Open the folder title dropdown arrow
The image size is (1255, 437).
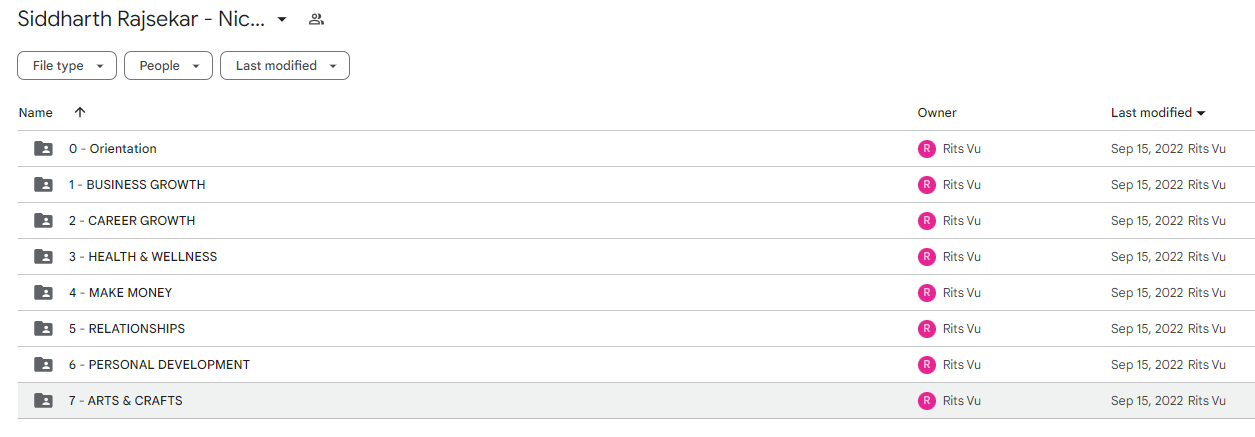click(282, 19)
